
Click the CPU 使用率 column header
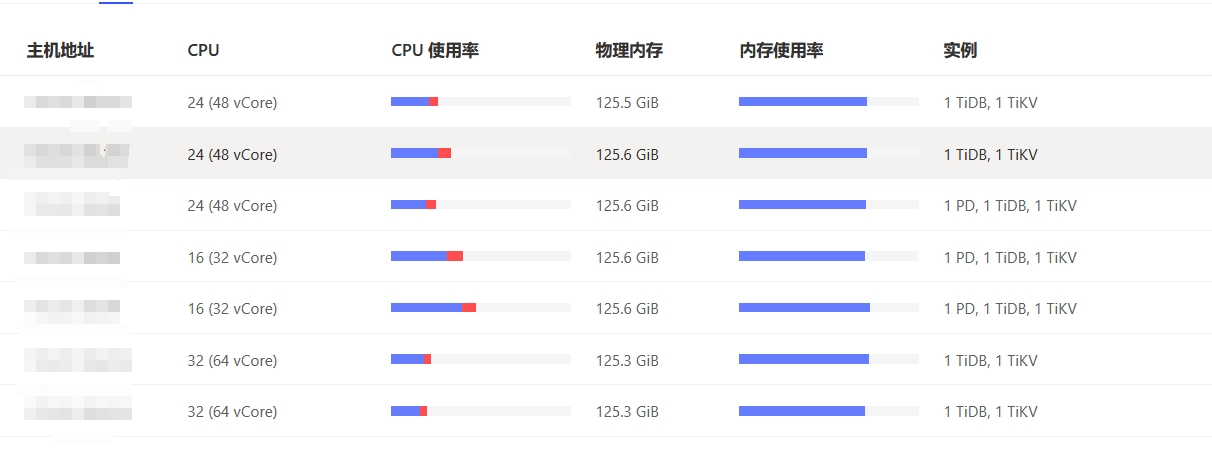[435, 50]
